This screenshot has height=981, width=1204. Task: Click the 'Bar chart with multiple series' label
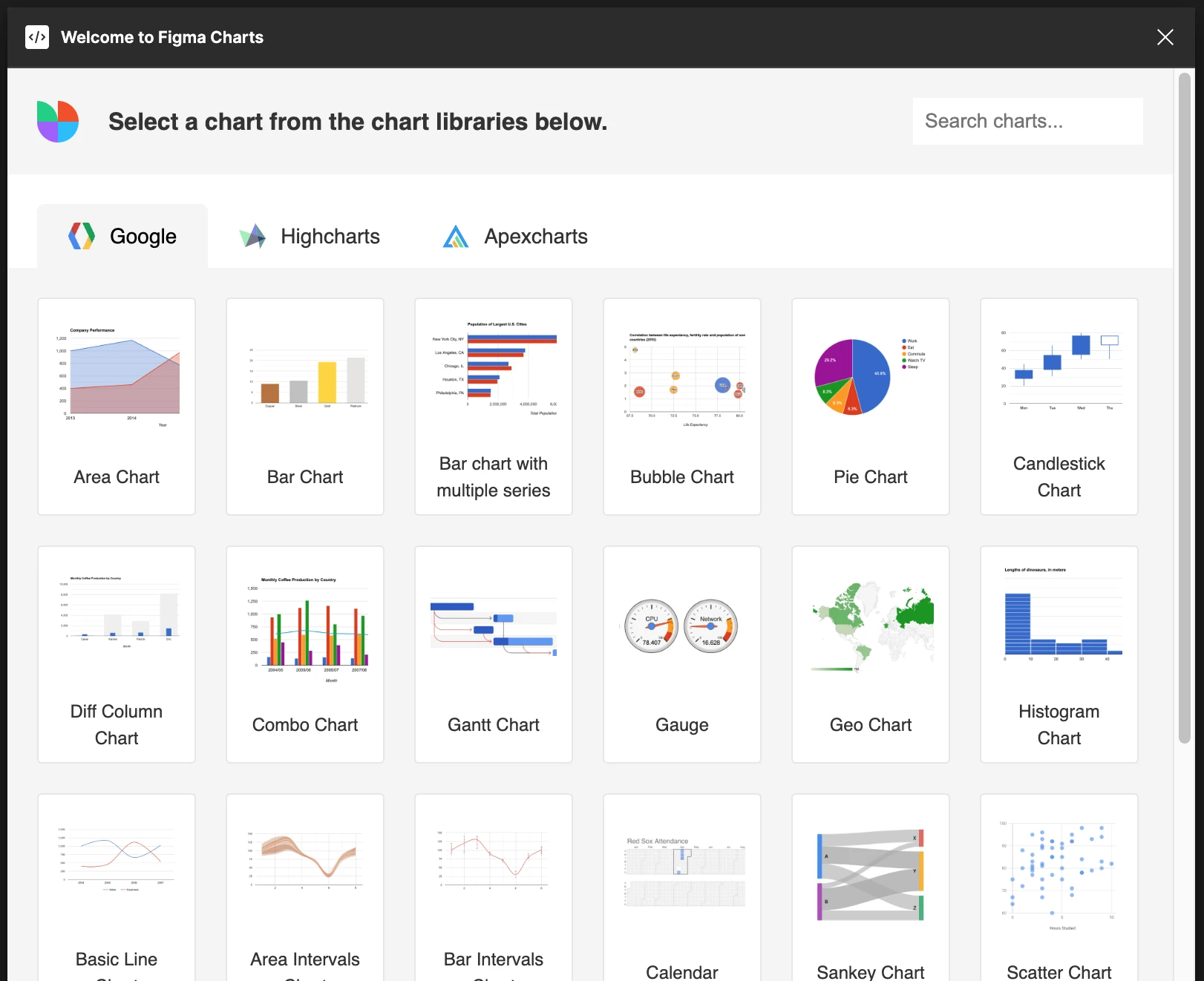pyautogui.click(x=494, y=477)
